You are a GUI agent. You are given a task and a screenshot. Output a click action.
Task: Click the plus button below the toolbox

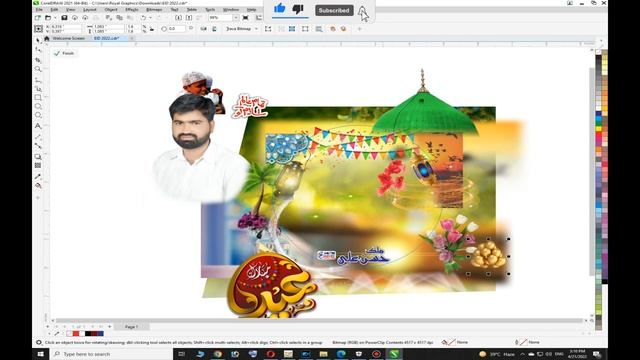[x=38, y=198]
